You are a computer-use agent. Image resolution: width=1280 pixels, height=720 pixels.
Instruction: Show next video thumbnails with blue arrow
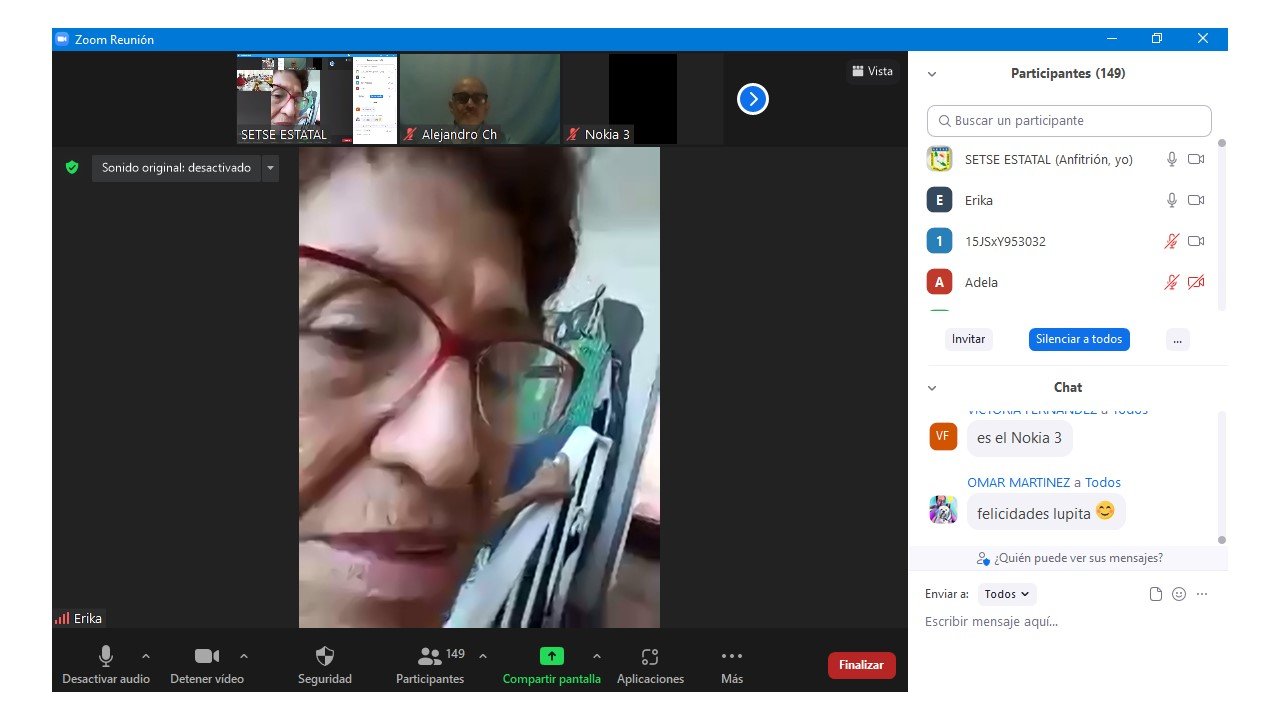click(753, 99)
